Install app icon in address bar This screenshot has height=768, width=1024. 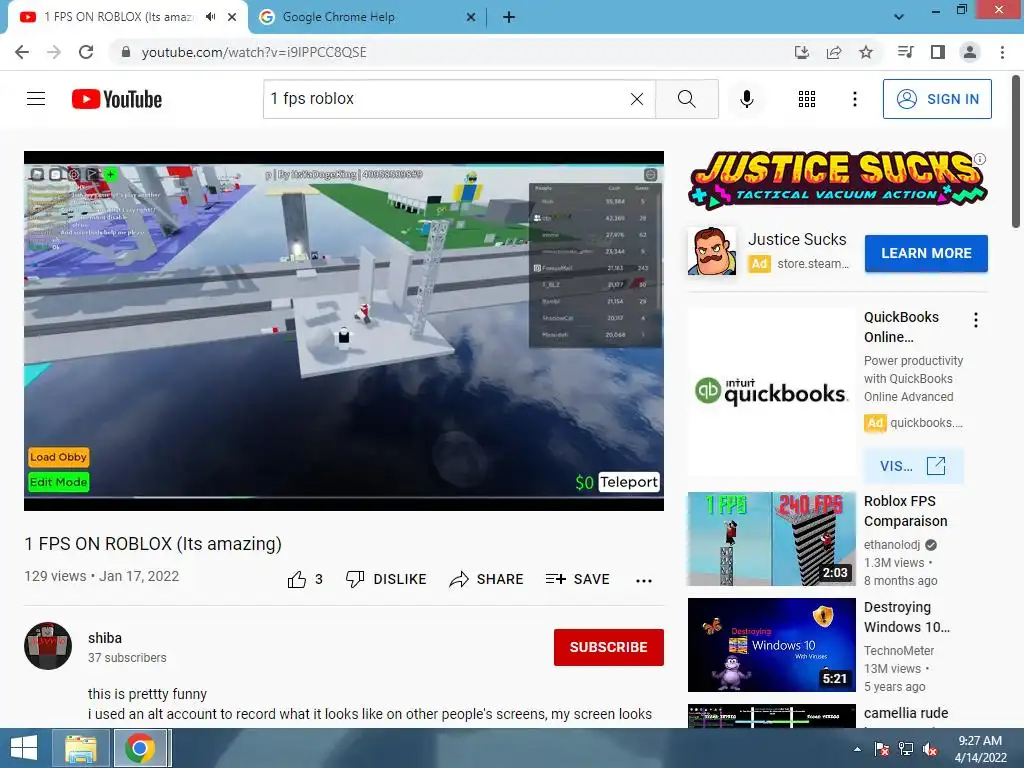[802, 52]
